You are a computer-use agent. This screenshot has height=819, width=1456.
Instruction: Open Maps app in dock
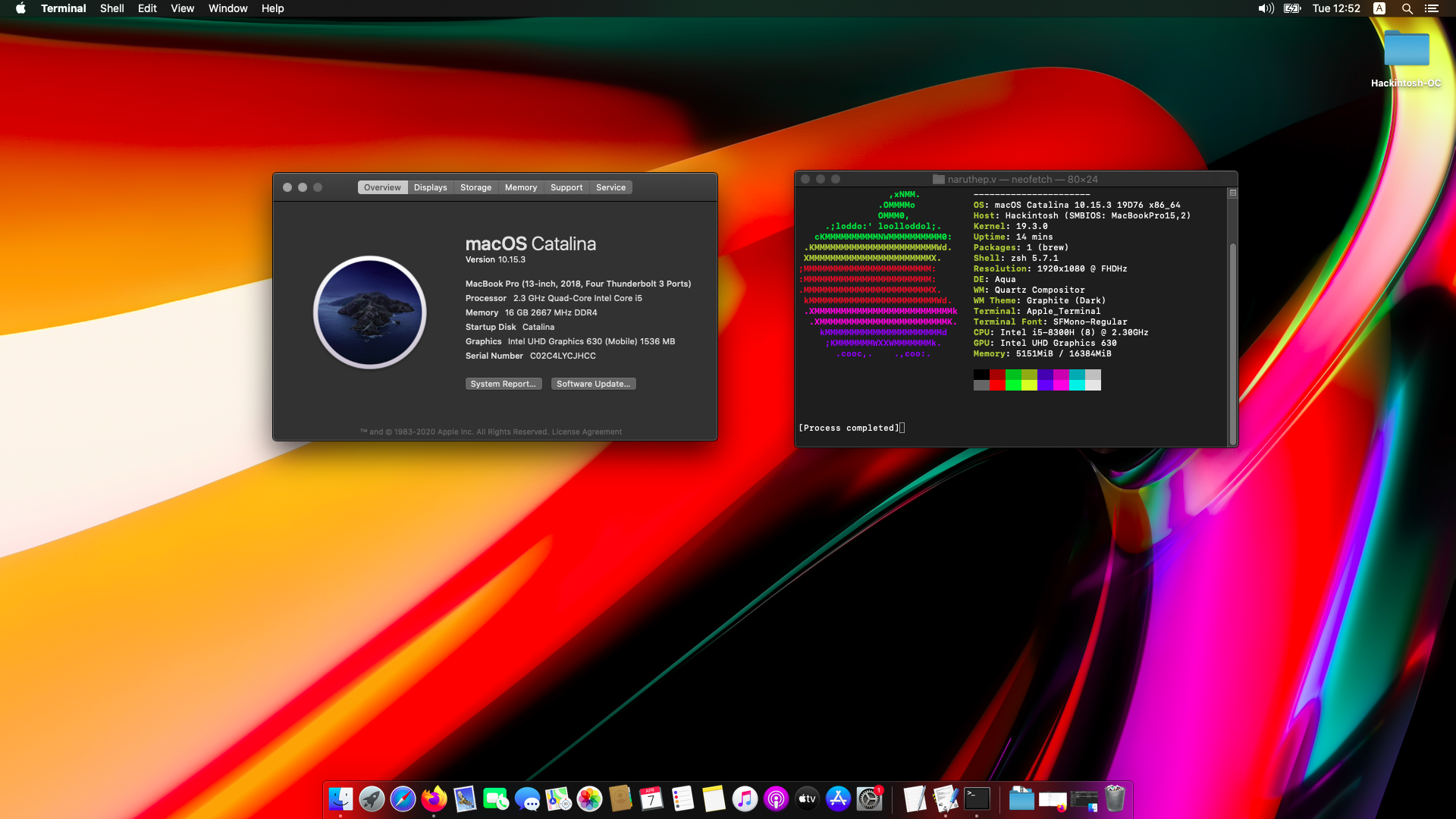point(558,799)
